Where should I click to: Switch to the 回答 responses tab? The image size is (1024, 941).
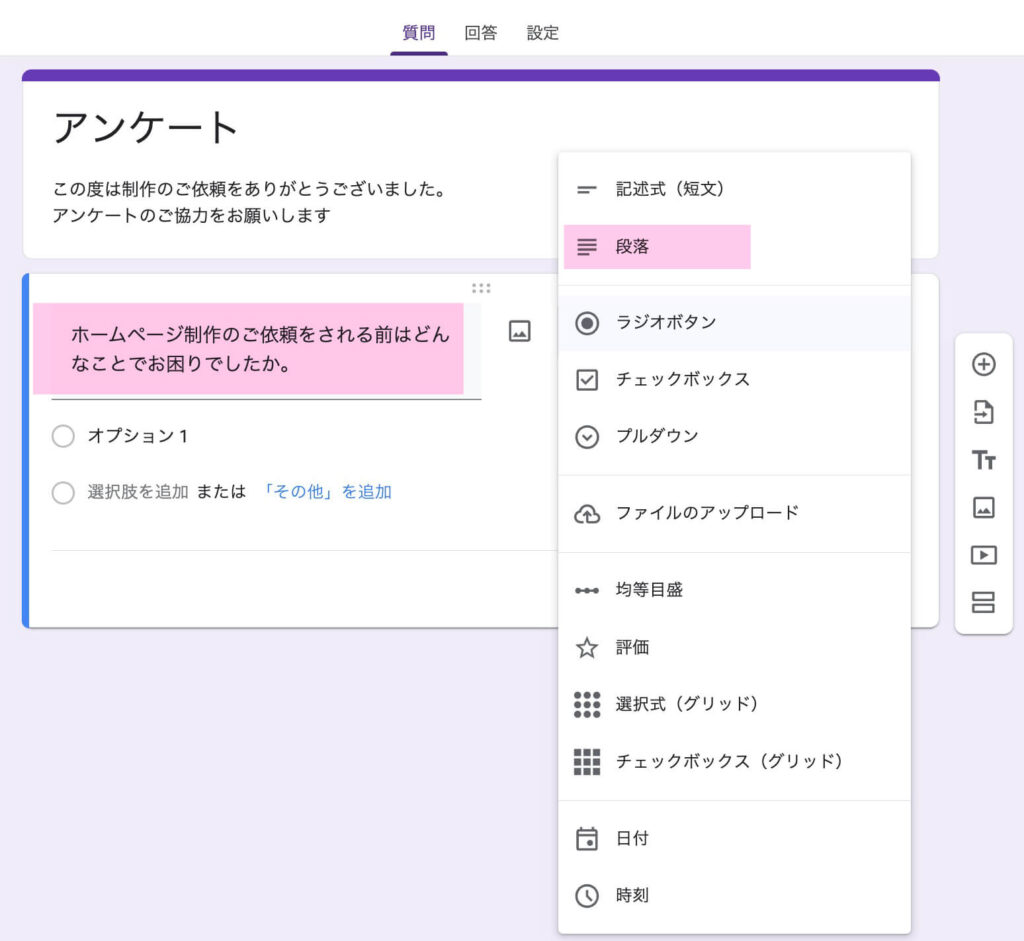click(480, 33)
